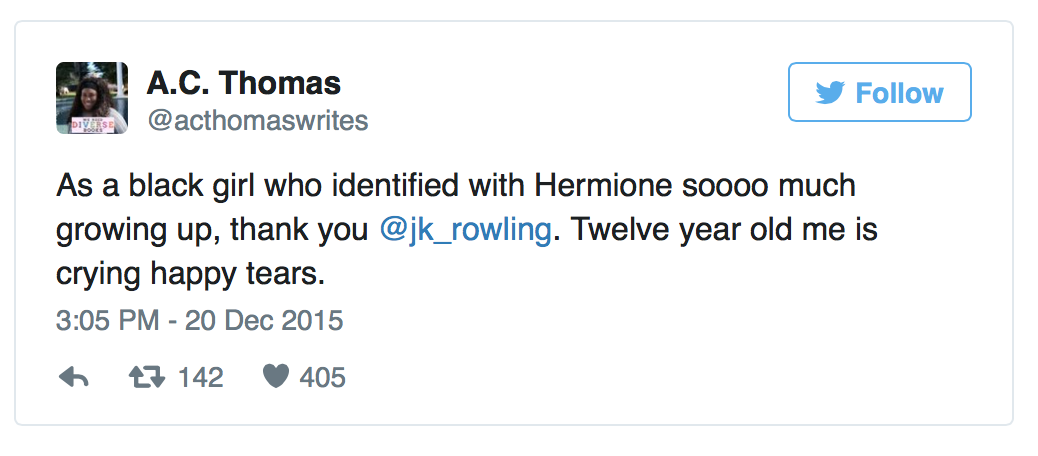Screen dimensions: 1038x456
Task: Click the @acthomaswrites handle
Action: coord(258,121)
